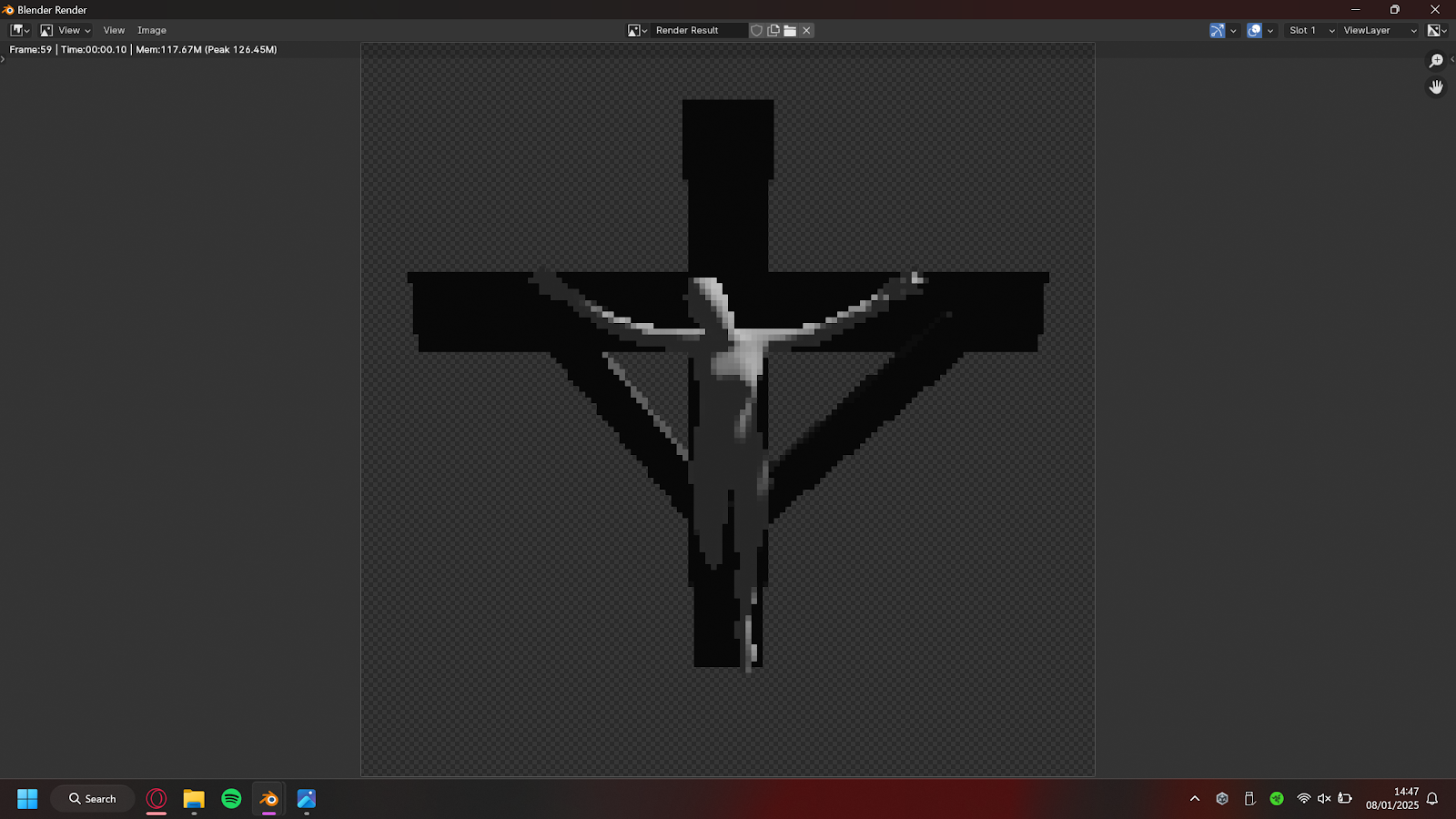1456x819 pixels.
Task: Click the Render Result image name field
Action: click(699, 30)
